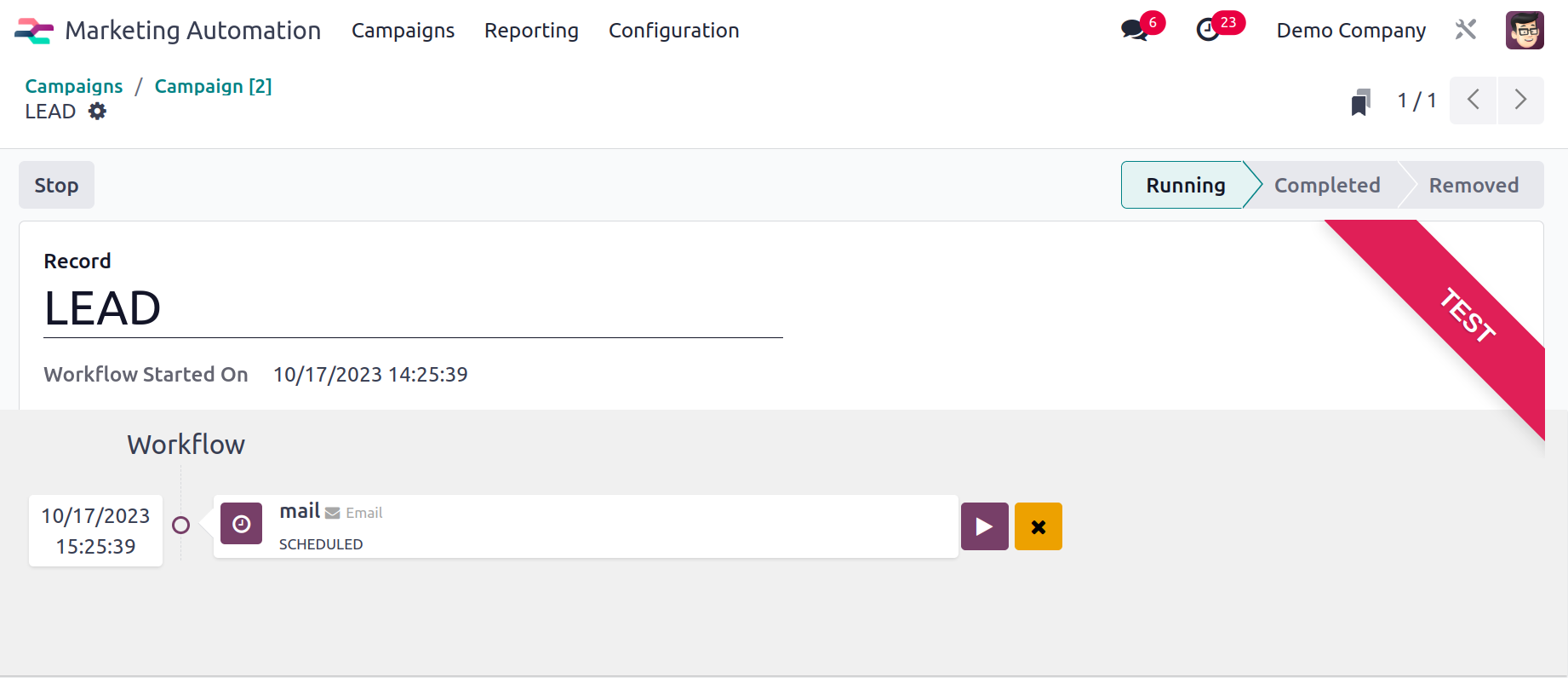
Task: Open the gear actions menu beside LEAD
Action: coord(98,112)
